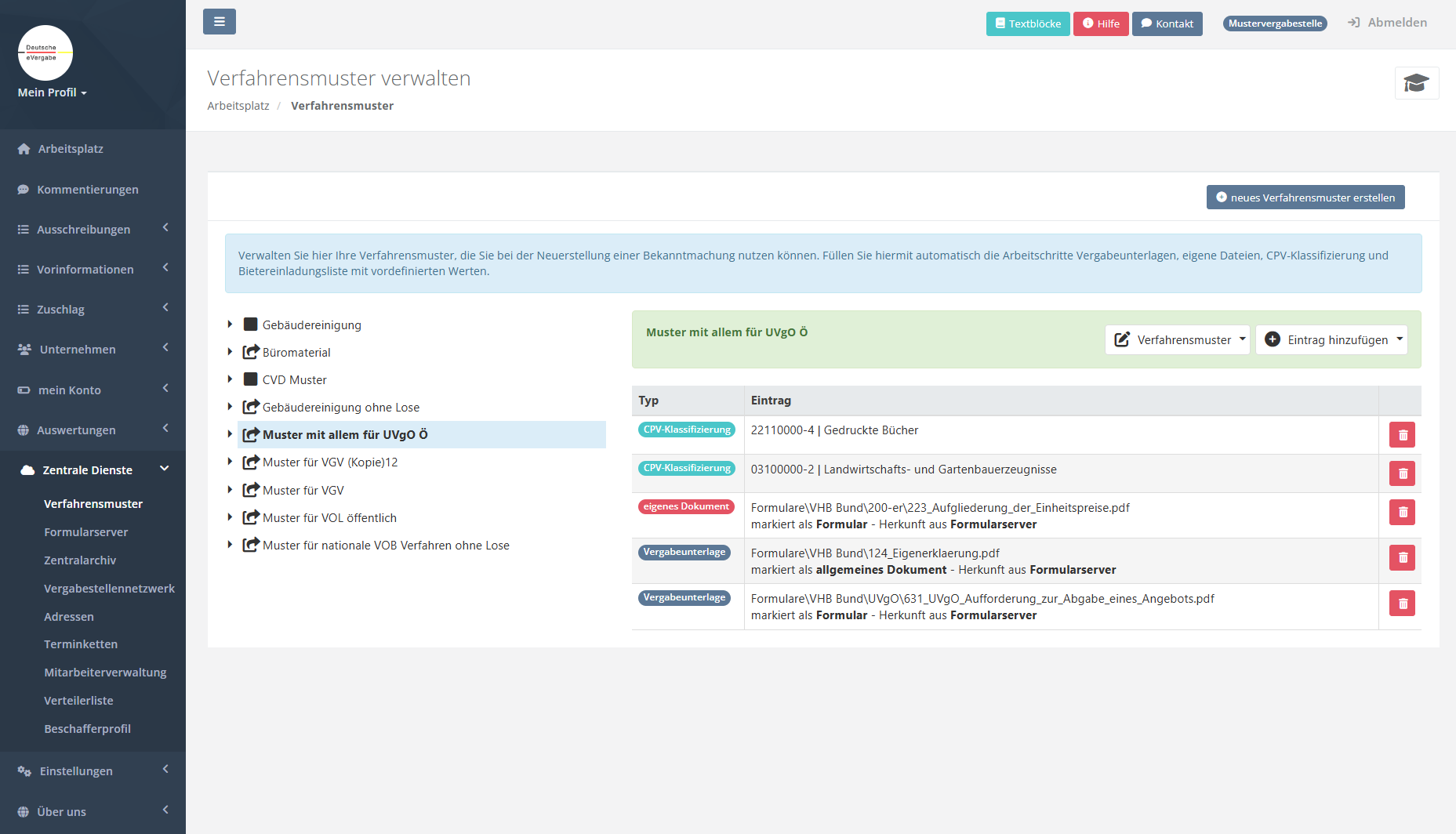Go to Mitarbeiterverwaltung in the sidebar
Image resolution: width=1456 pixels, height=834 pixels.
click(x=105, y=673)
